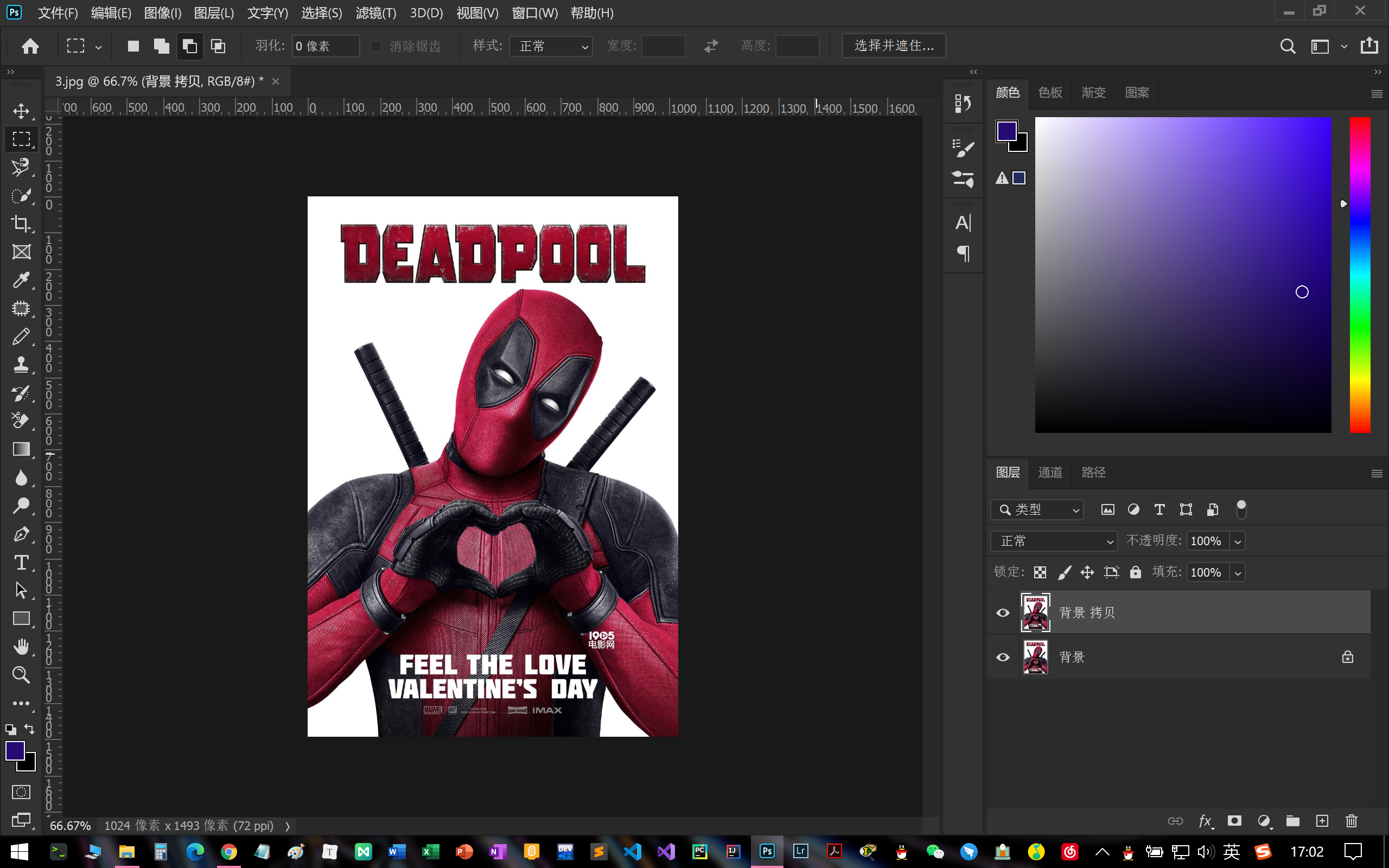Open the 样式 style dropdown
This screenshot has height=868, width=1389.
point(550,46)
